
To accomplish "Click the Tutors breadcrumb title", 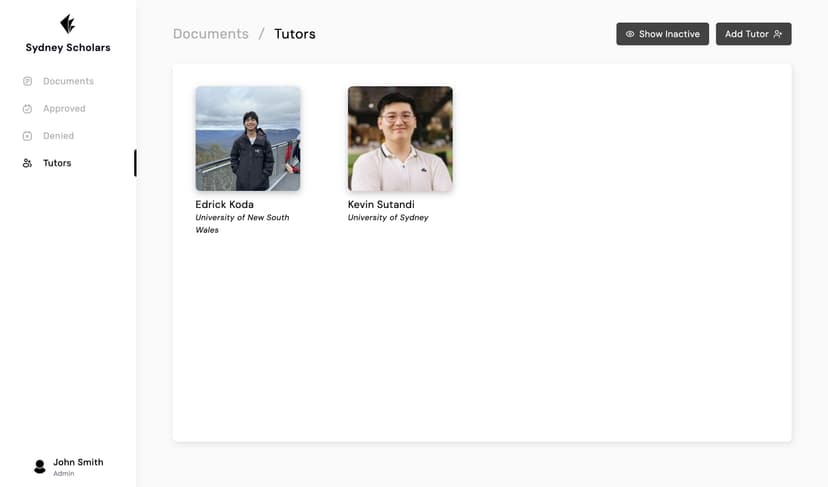I will [295, 34].
